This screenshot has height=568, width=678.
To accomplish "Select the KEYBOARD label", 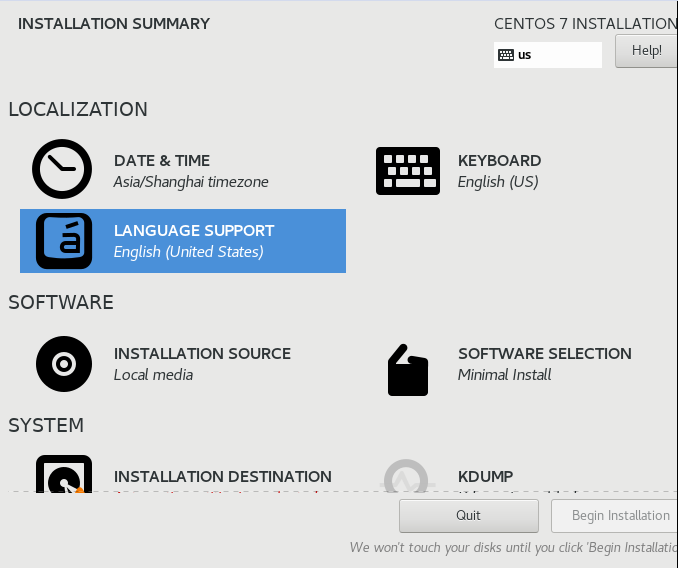I will (499, 161).
